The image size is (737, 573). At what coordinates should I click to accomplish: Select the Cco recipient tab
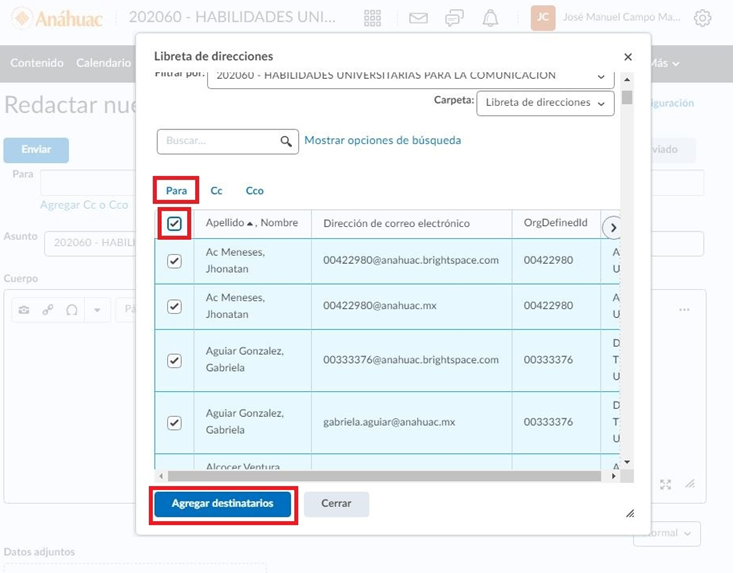(254, 190)
